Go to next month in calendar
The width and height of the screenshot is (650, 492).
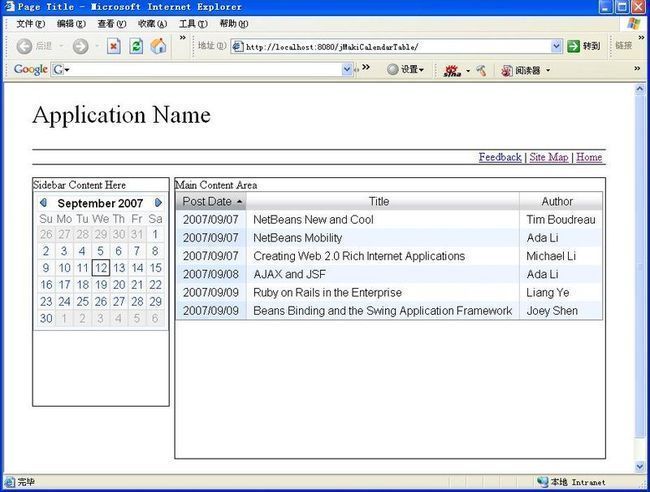point(158,202)
